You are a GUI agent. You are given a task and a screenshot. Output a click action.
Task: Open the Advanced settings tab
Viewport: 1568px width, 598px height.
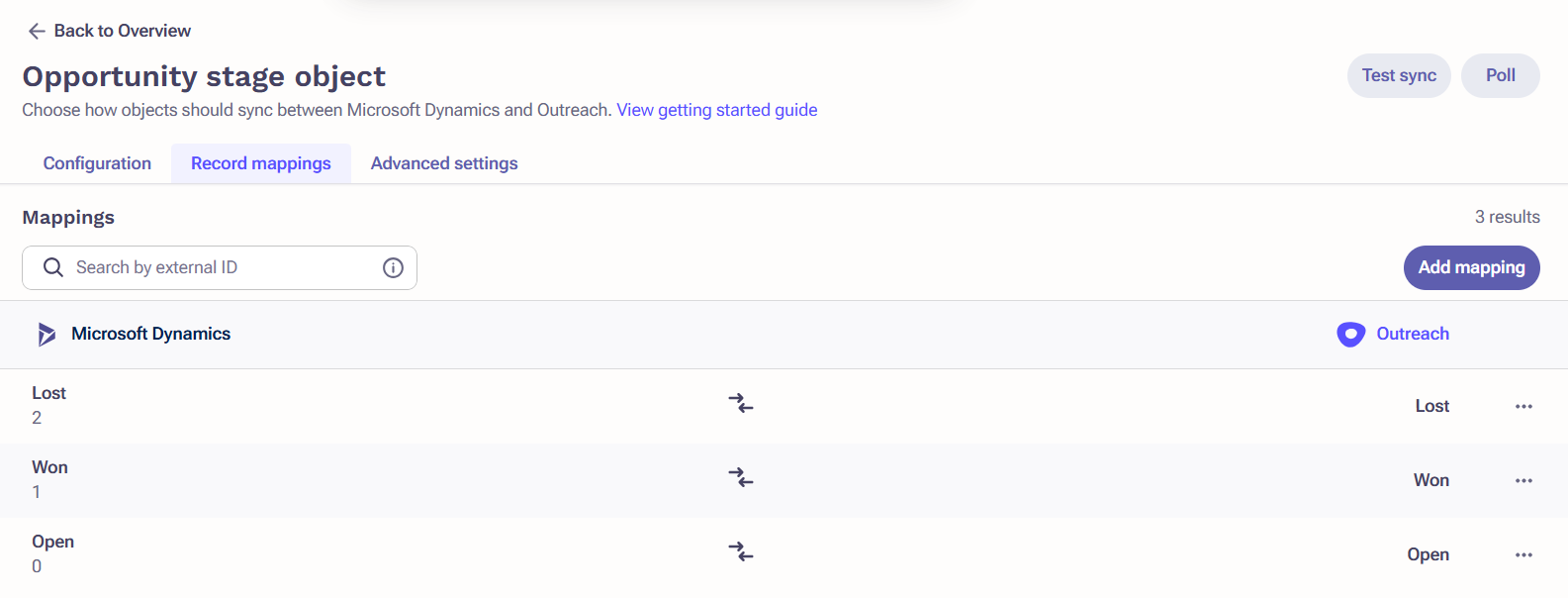pyautogui.click(x=444, y=163)
